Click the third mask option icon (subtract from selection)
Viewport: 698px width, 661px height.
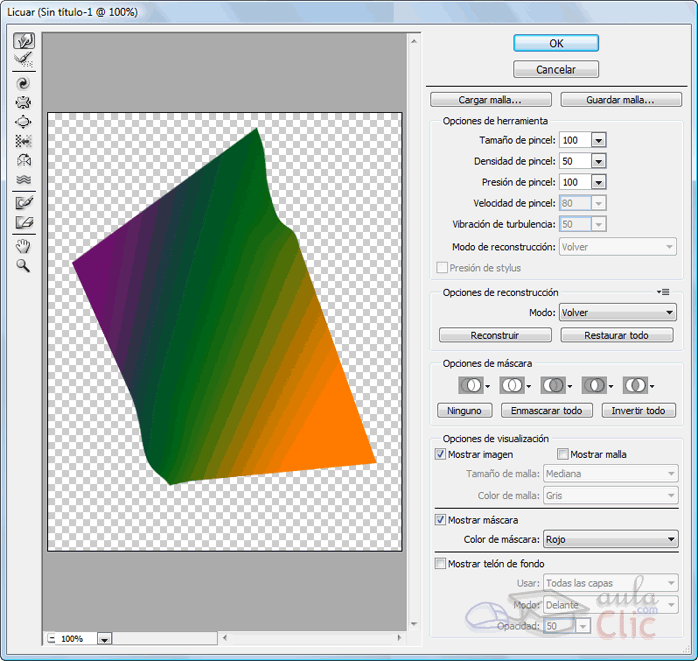pyautogui.click(x=553, y=385)
